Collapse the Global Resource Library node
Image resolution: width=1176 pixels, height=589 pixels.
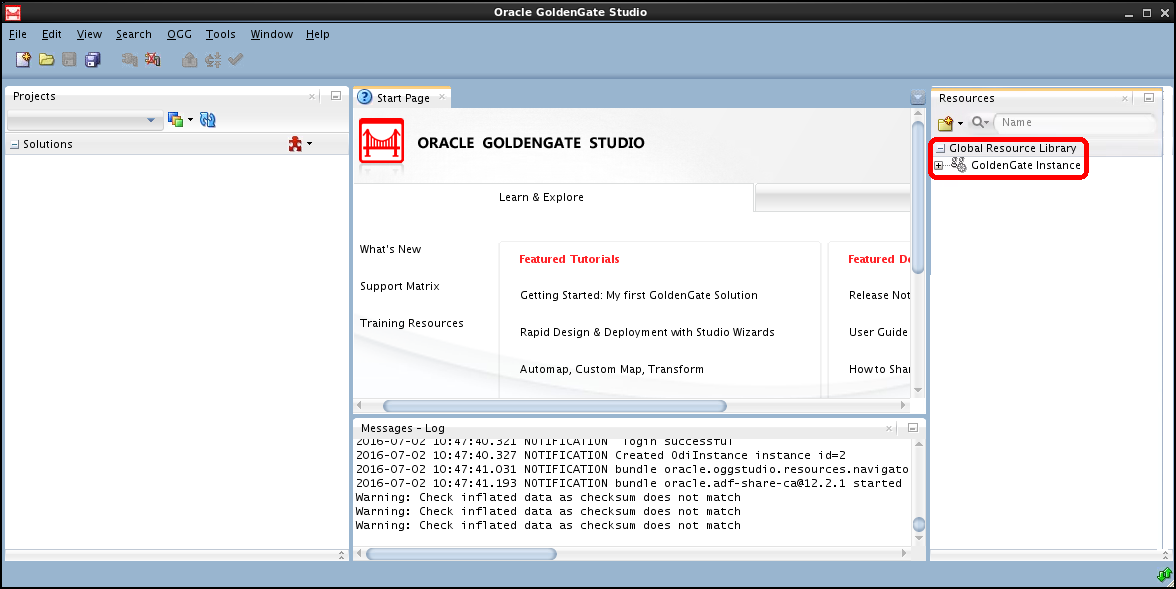pyautogui.click(x=941, y=148)
